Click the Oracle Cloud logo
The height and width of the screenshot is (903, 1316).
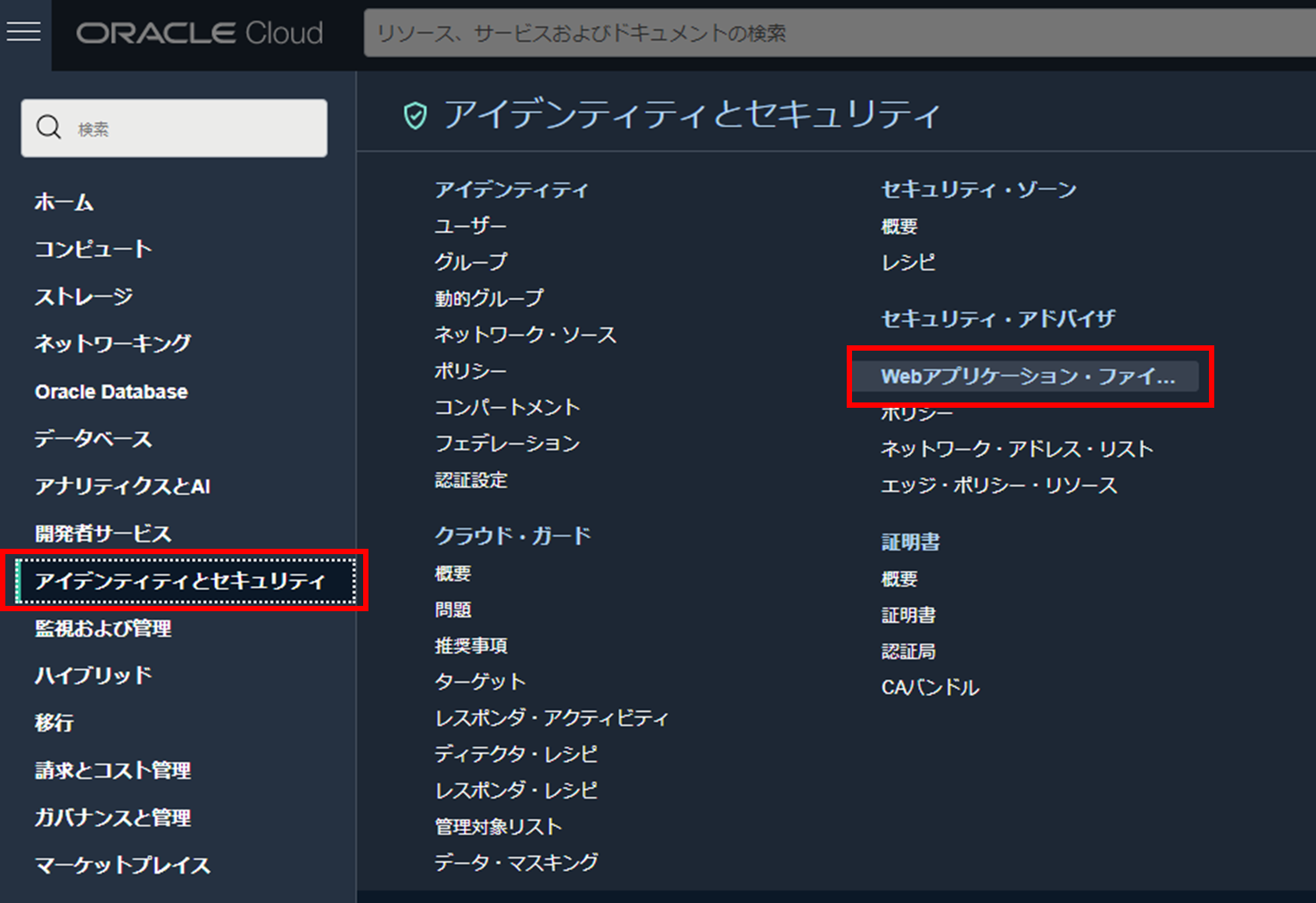click(200, 33)
